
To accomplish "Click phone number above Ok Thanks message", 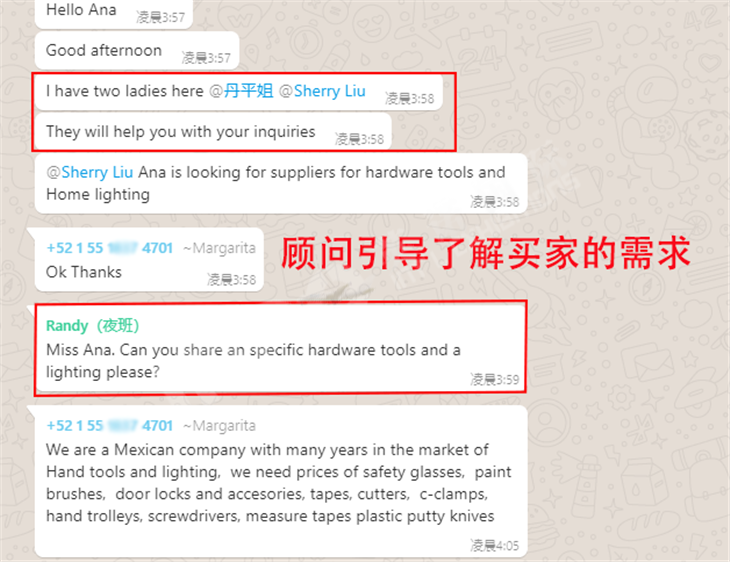I will pyautogui.click(x=110, y=248).
